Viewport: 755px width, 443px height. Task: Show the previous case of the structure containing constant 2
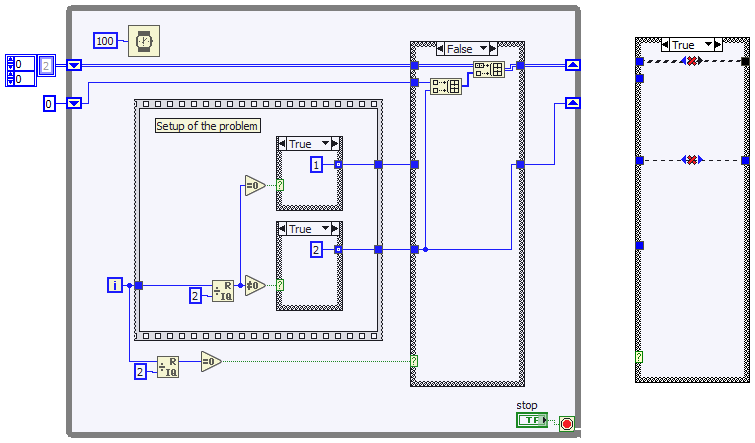click(282, 229)
